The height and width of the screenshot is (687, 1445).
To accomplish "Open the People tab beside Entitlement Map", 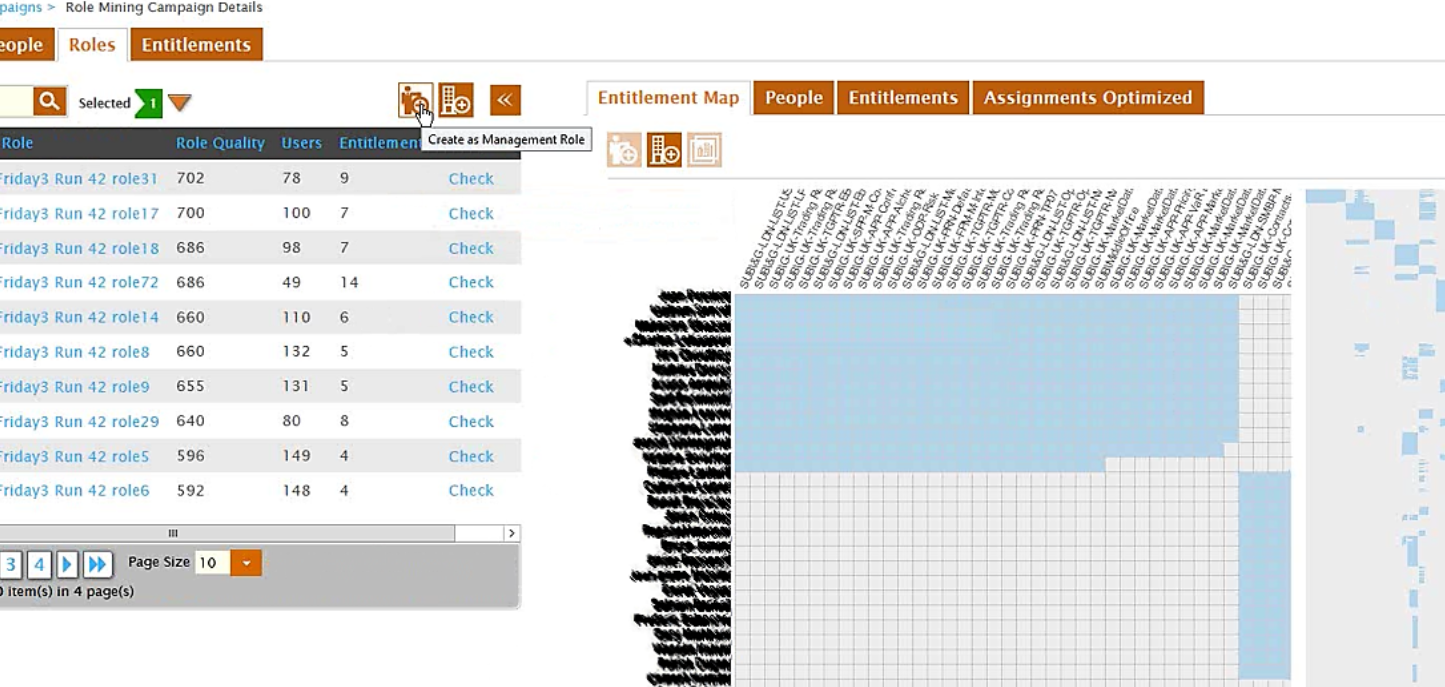I will (x=794, y=98).
